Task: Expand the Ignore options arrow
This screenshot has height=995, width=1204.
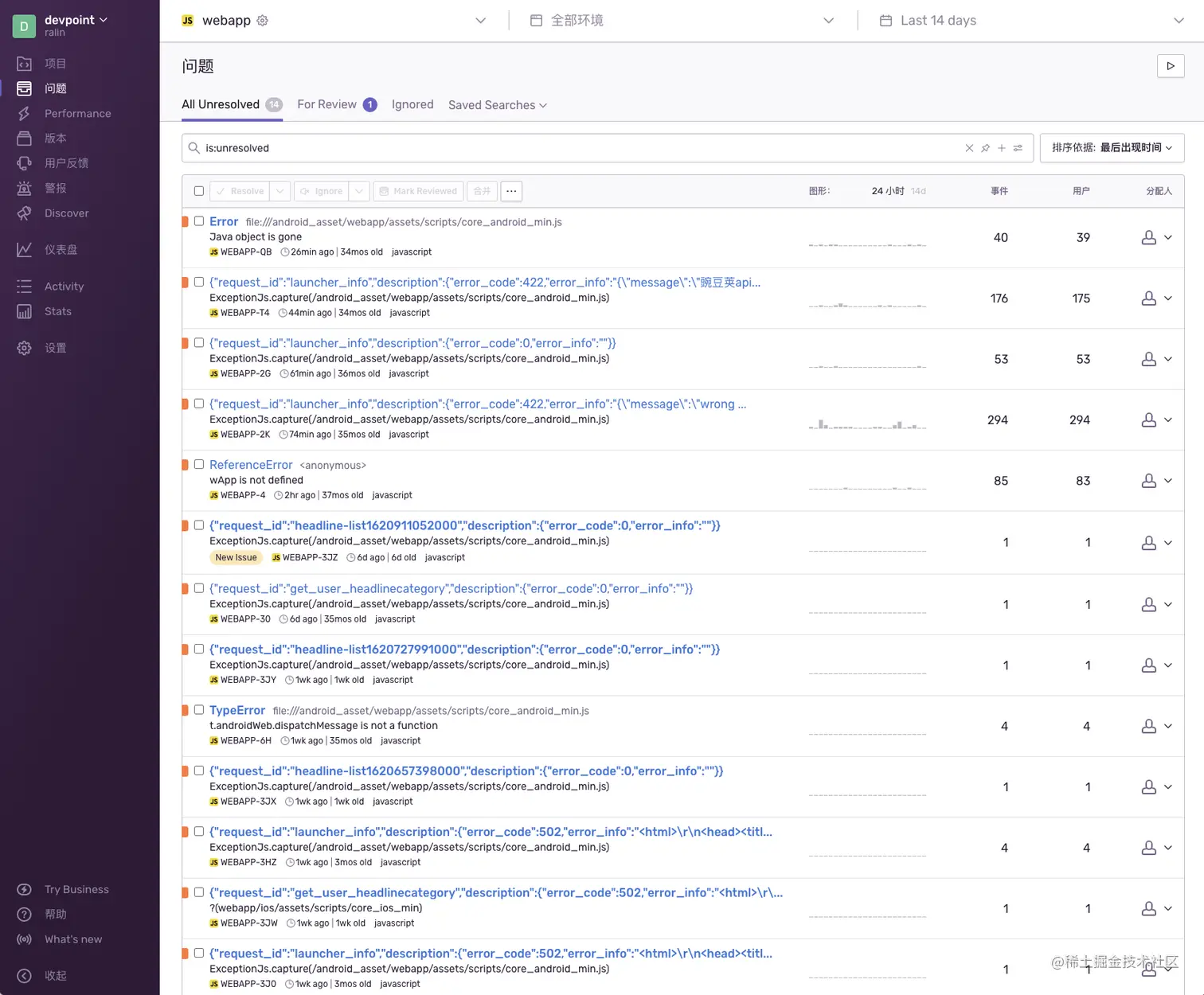Action: pyautogui.click(x=360, y=191)
